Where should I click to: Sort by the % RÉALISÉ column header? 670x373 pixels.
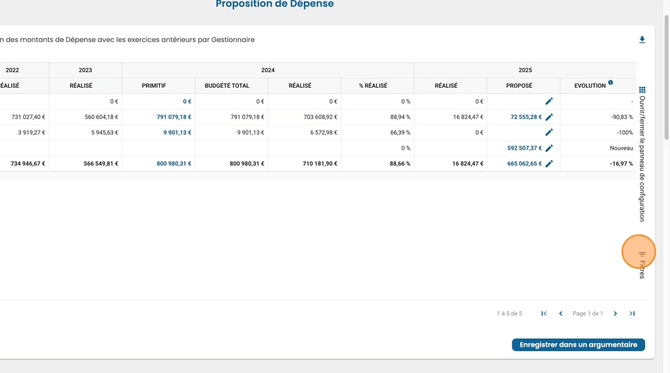[x=373, y=86]
